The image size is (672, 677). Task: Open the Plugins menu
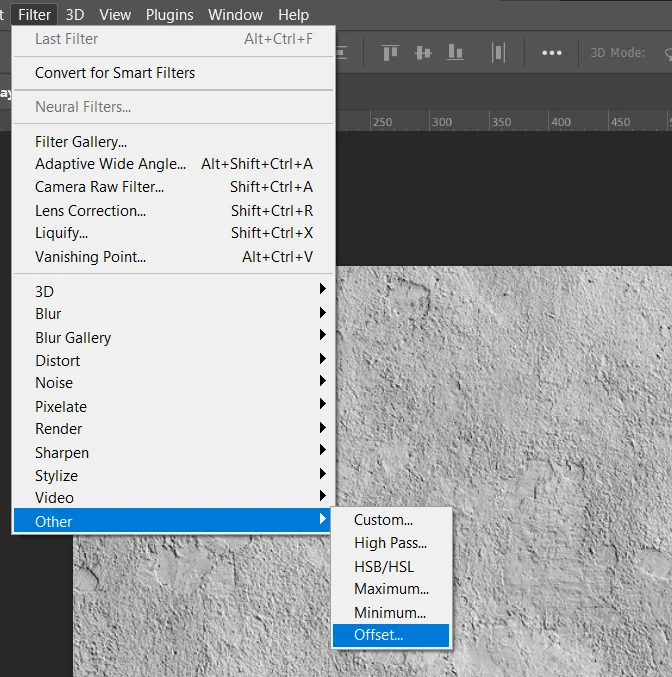coord(169,15)
